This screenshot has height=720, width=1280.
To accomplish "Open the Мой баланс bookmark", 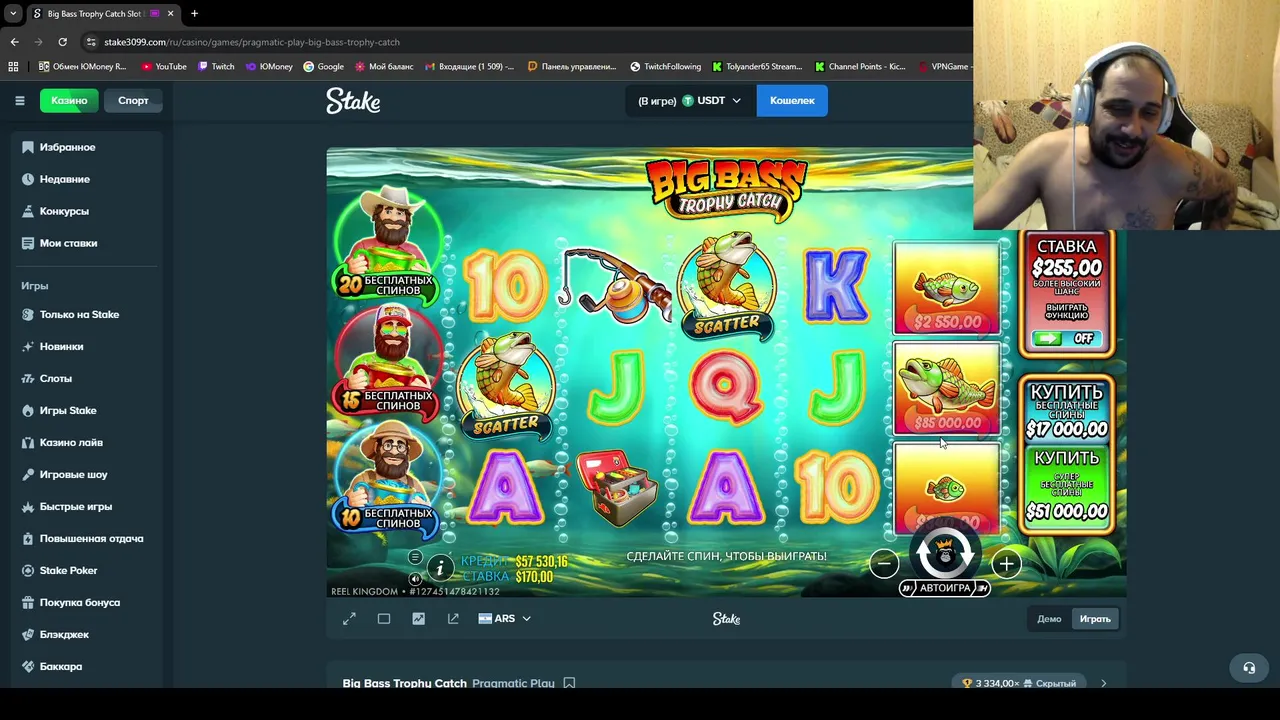I will (x=384, y=67).
